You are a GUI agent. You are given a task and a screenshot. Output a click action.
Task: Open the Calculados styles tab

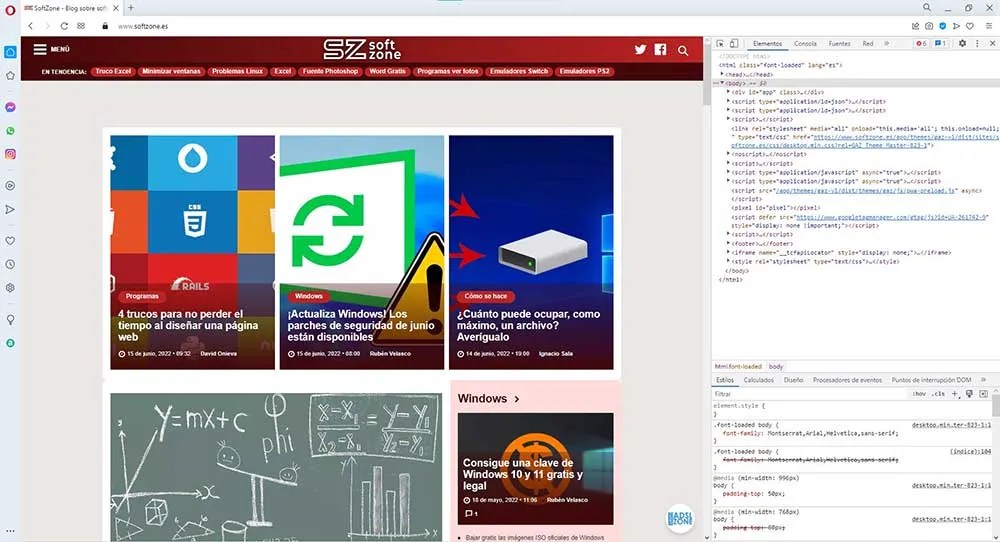point(758,380)
